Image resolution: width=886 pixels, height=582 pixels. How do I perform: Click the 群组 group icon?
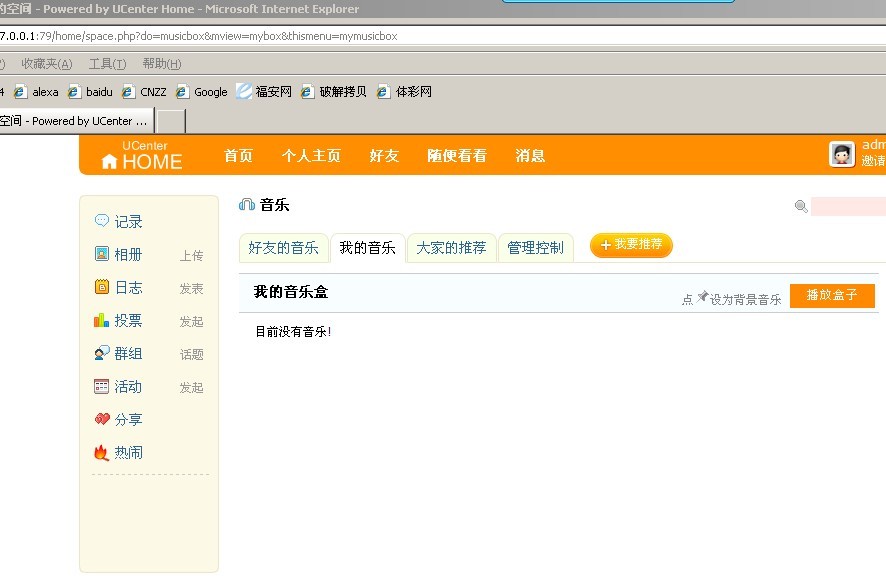point(102,353)
